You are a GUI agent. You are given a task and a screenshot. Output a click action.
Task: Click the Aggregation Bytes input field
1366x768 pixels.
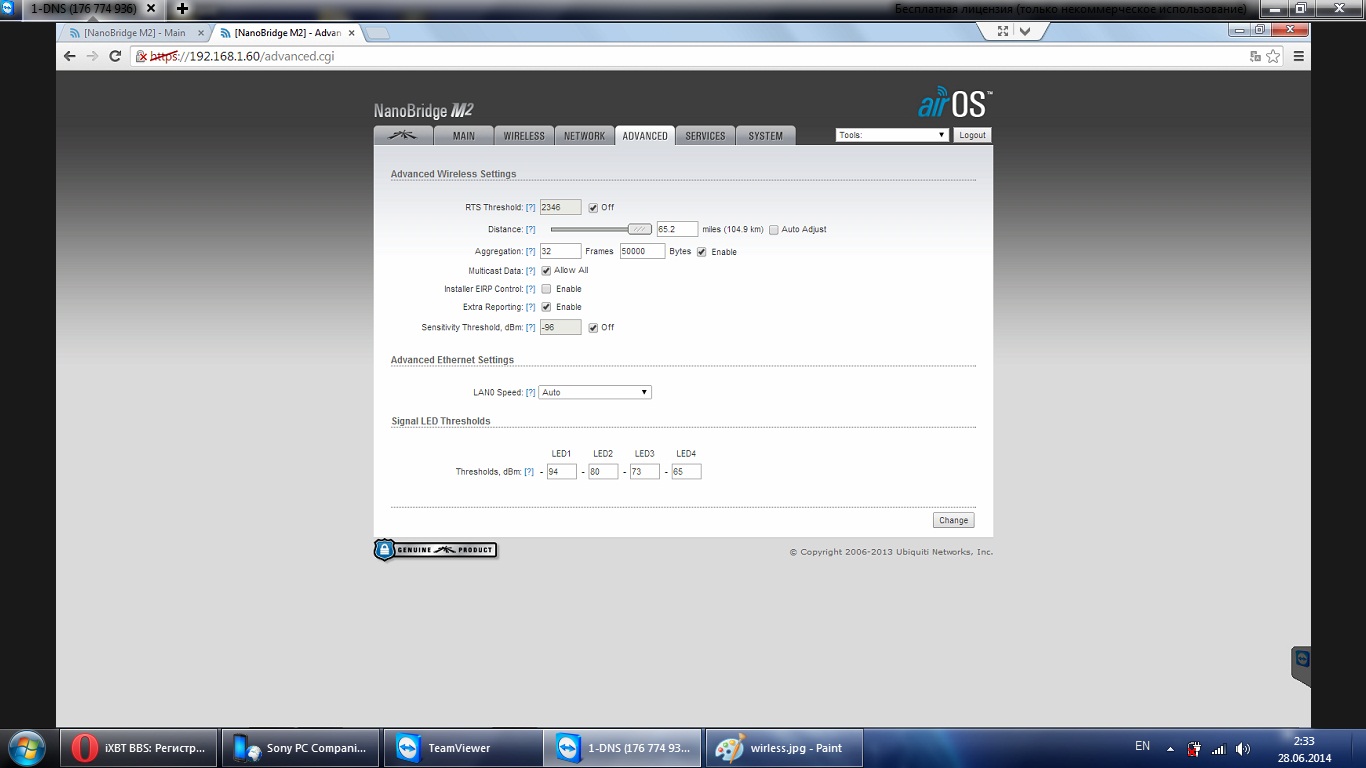[x=642, y=251]
